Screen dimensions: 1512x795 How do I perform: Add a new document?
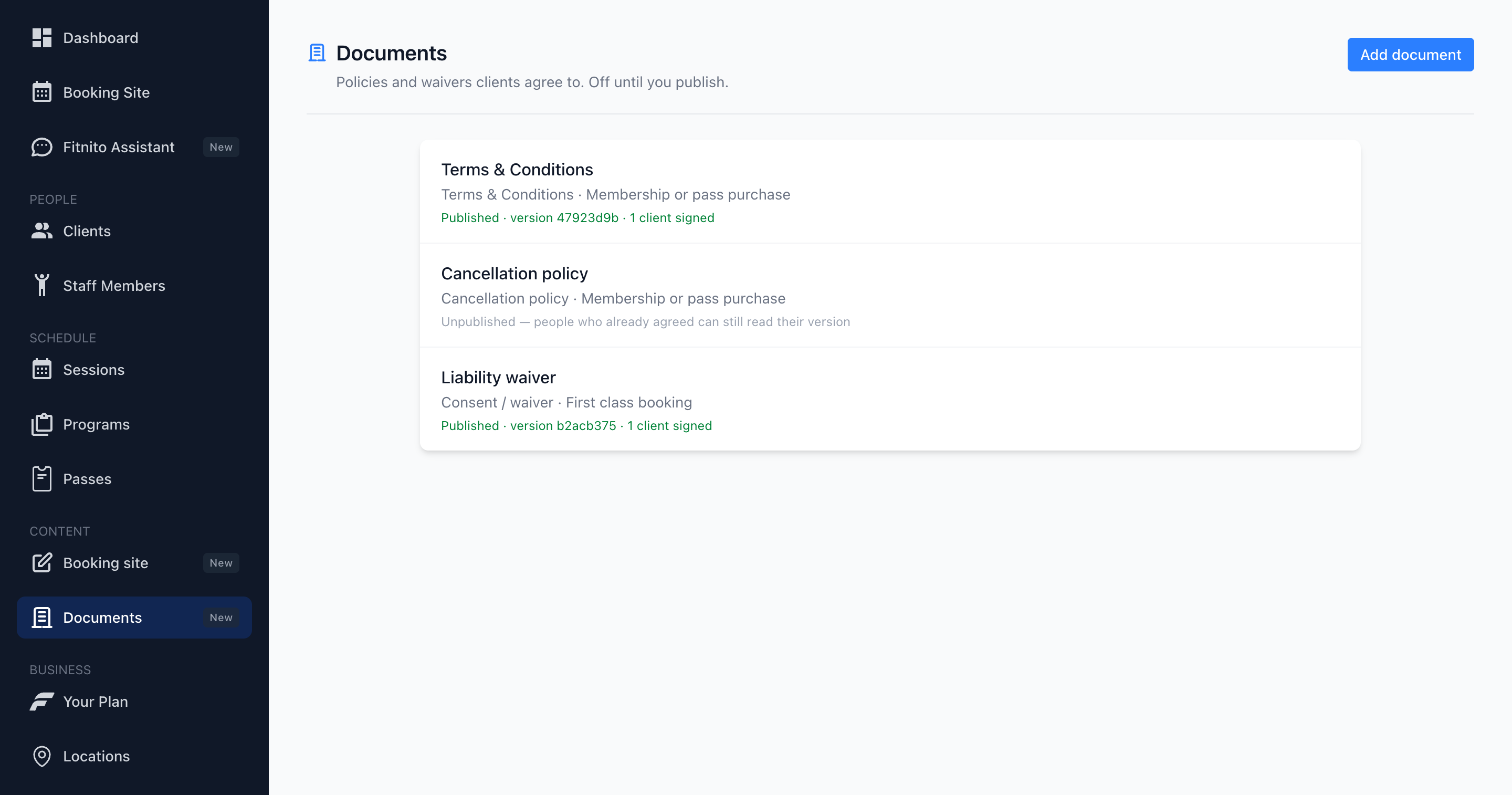(x=1411, y=55)
